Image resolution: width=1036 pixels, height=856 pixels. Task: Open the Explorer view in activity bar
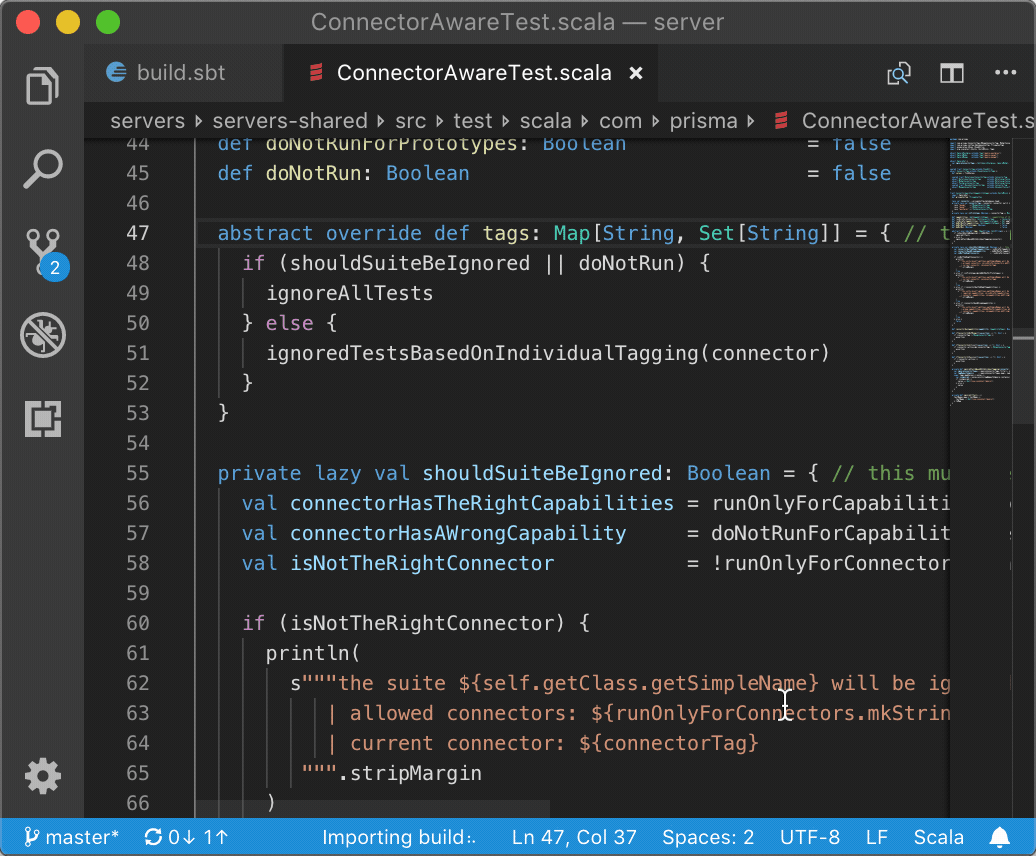click(42, 86)
